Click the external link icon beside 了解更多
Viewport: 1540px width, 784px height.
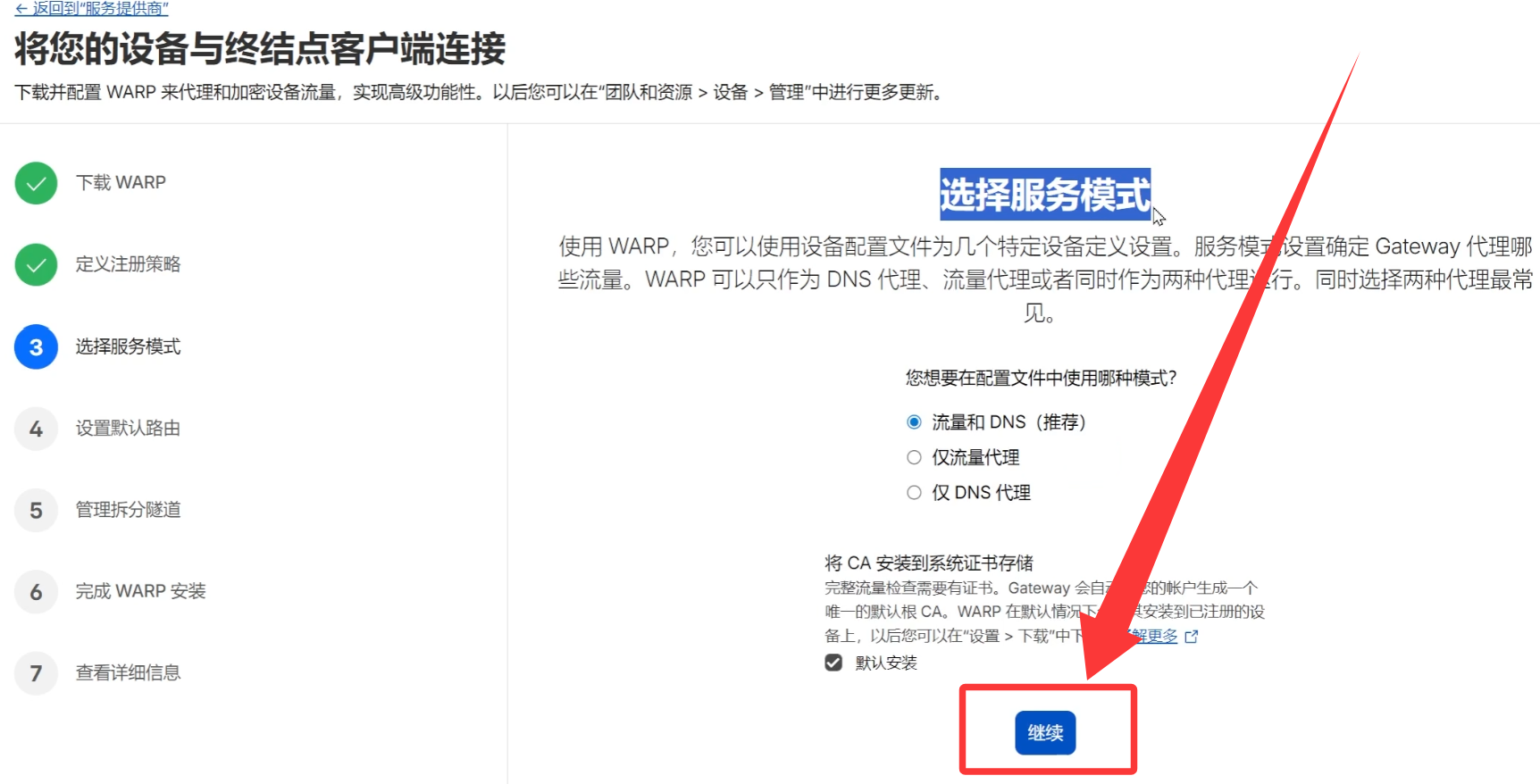(x=1191, y=637)
